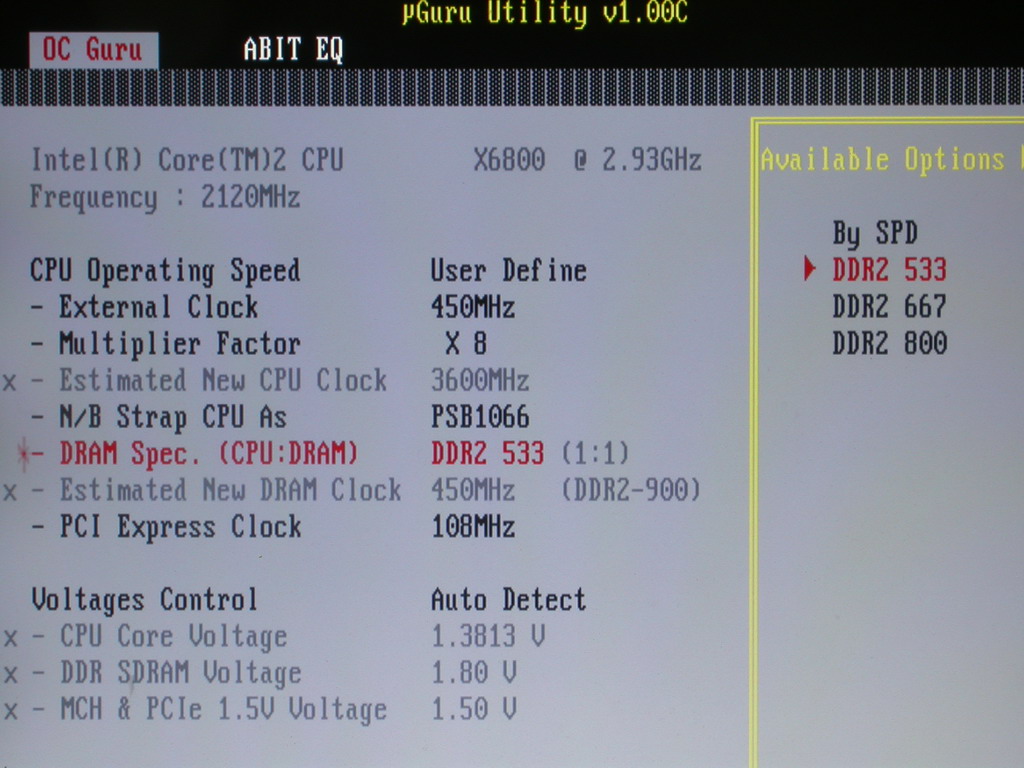Image resolution: width=1024 pixels, height=768 pixels.
Task: Change the X 8 multiplier value
Action: [x=466, y=344]
